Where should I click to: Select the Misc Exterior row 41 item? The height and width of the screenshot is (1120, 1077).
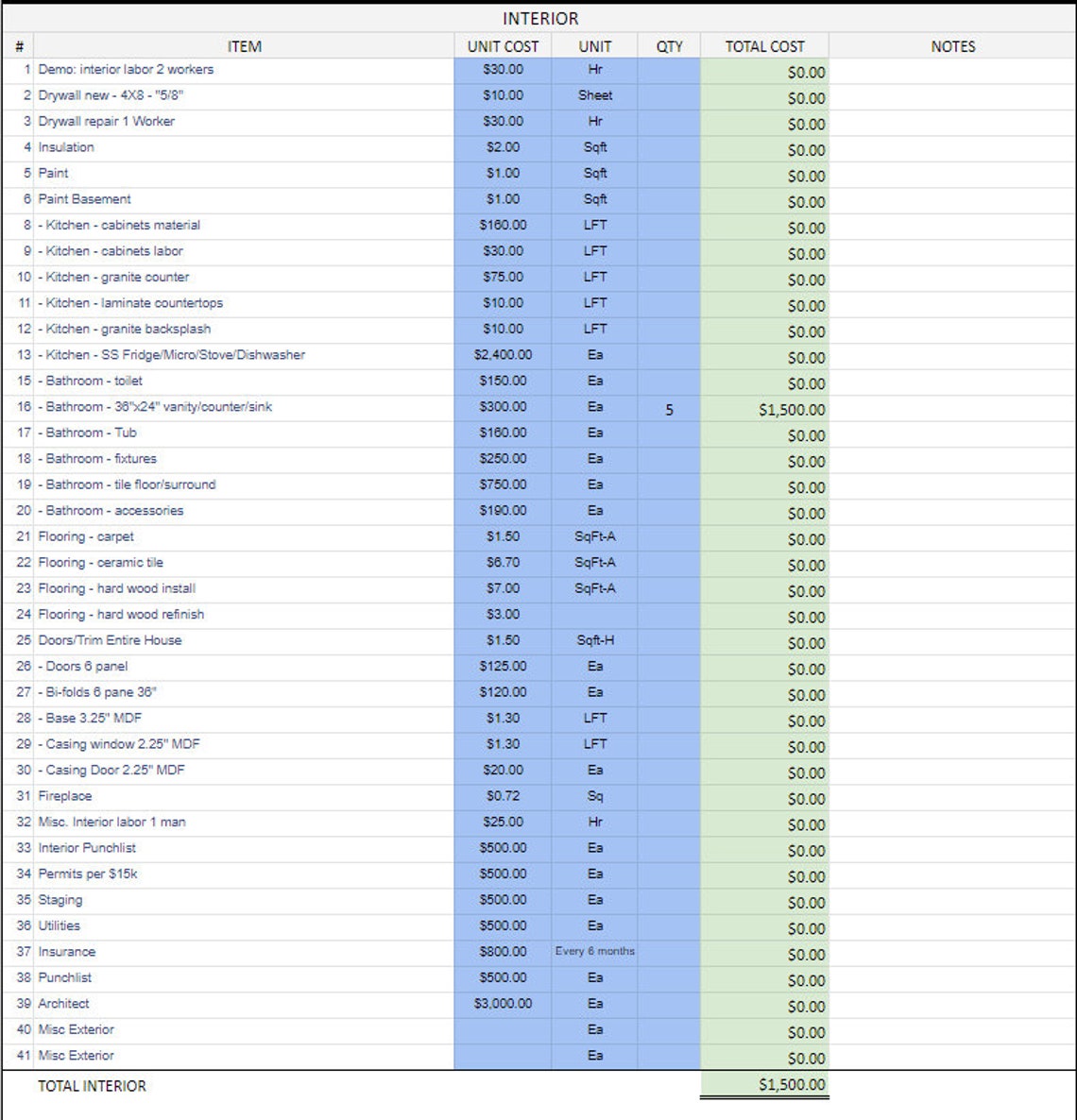tap(71, 1057)
